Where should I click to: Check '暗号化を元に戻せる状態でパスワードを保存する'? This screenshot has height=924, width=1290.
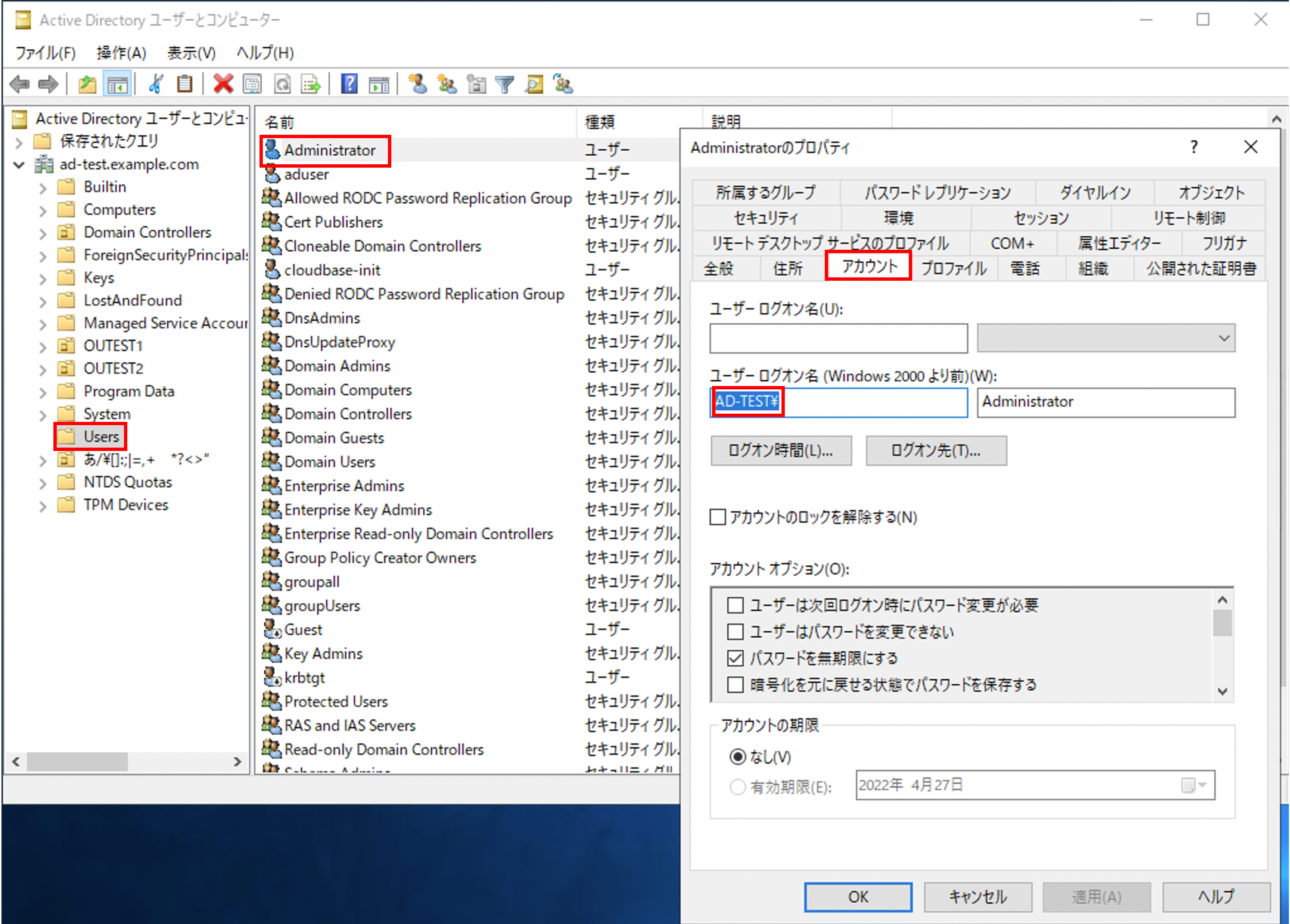[x=736, y=685]
